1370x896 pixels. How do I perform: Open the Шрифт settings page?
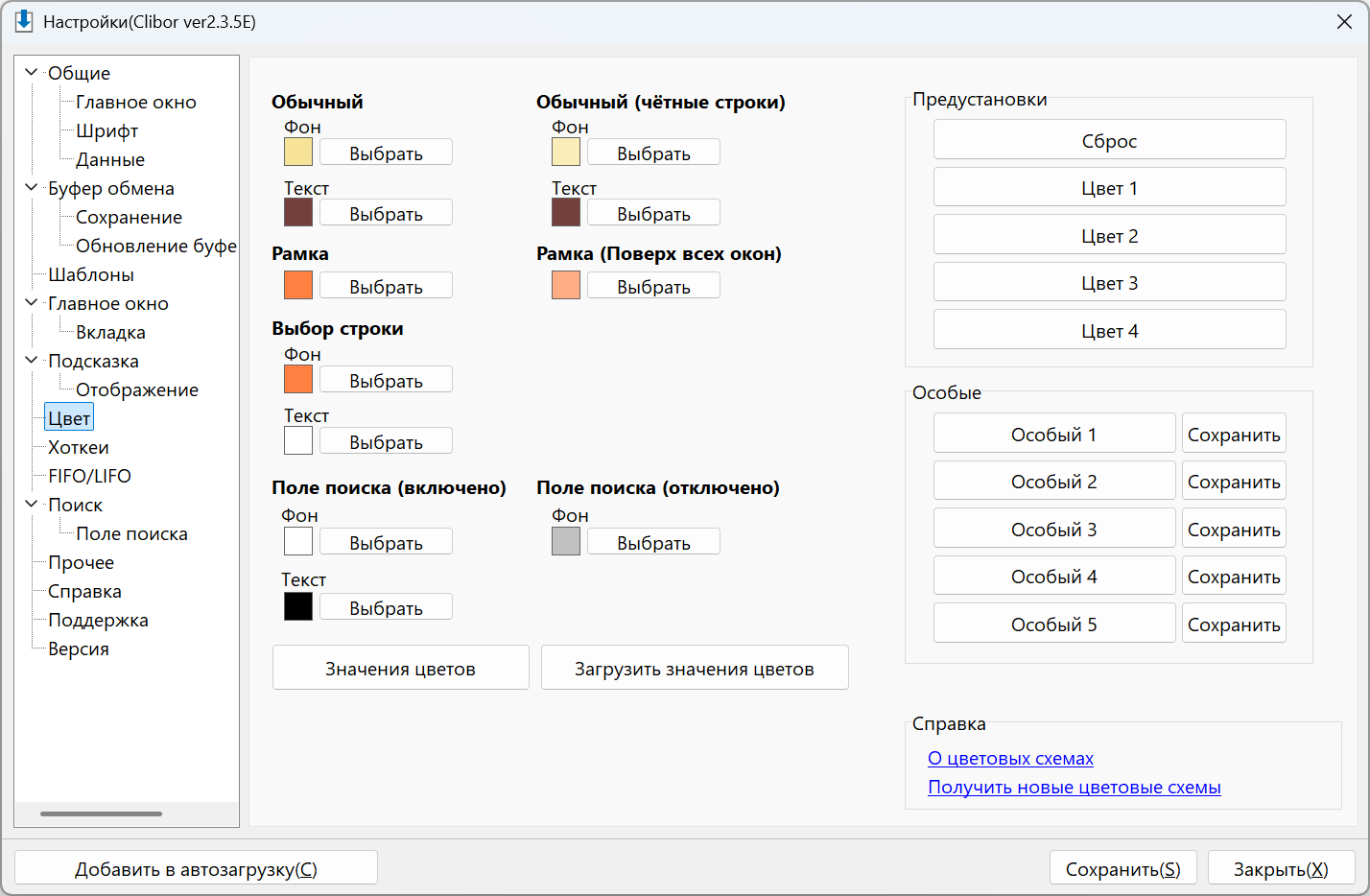(x=107, y=130)
